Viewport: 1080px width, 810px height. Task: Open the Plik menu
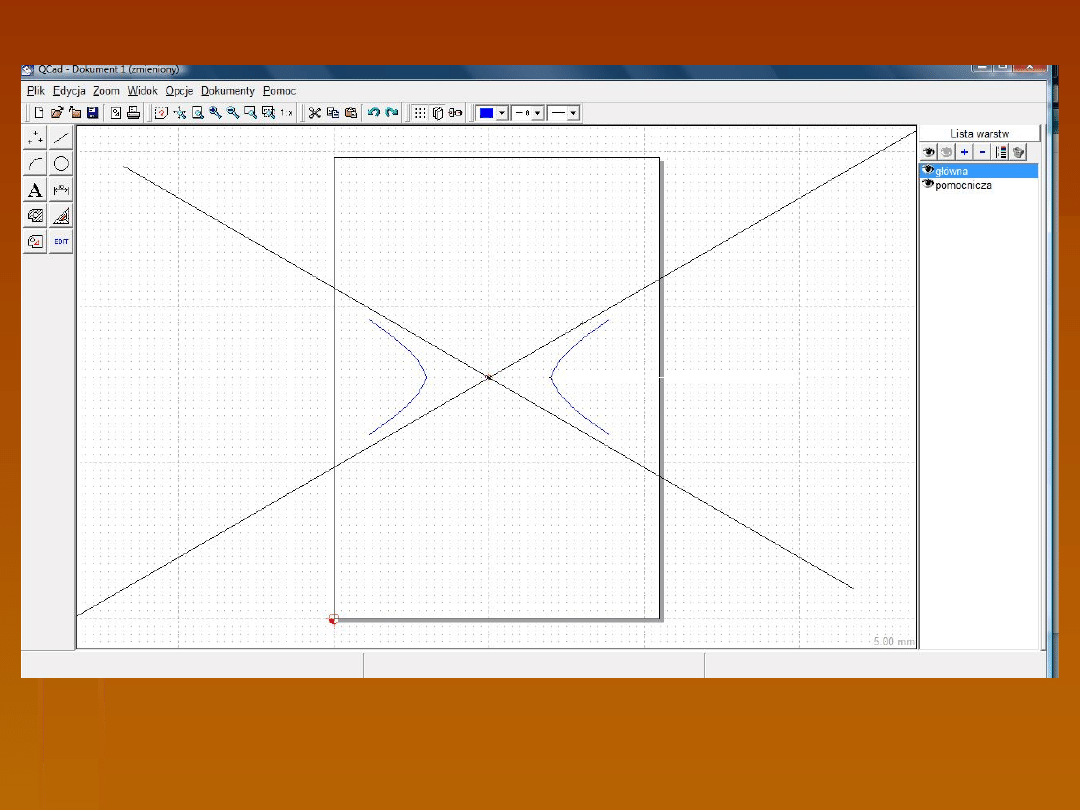(36, 91)
